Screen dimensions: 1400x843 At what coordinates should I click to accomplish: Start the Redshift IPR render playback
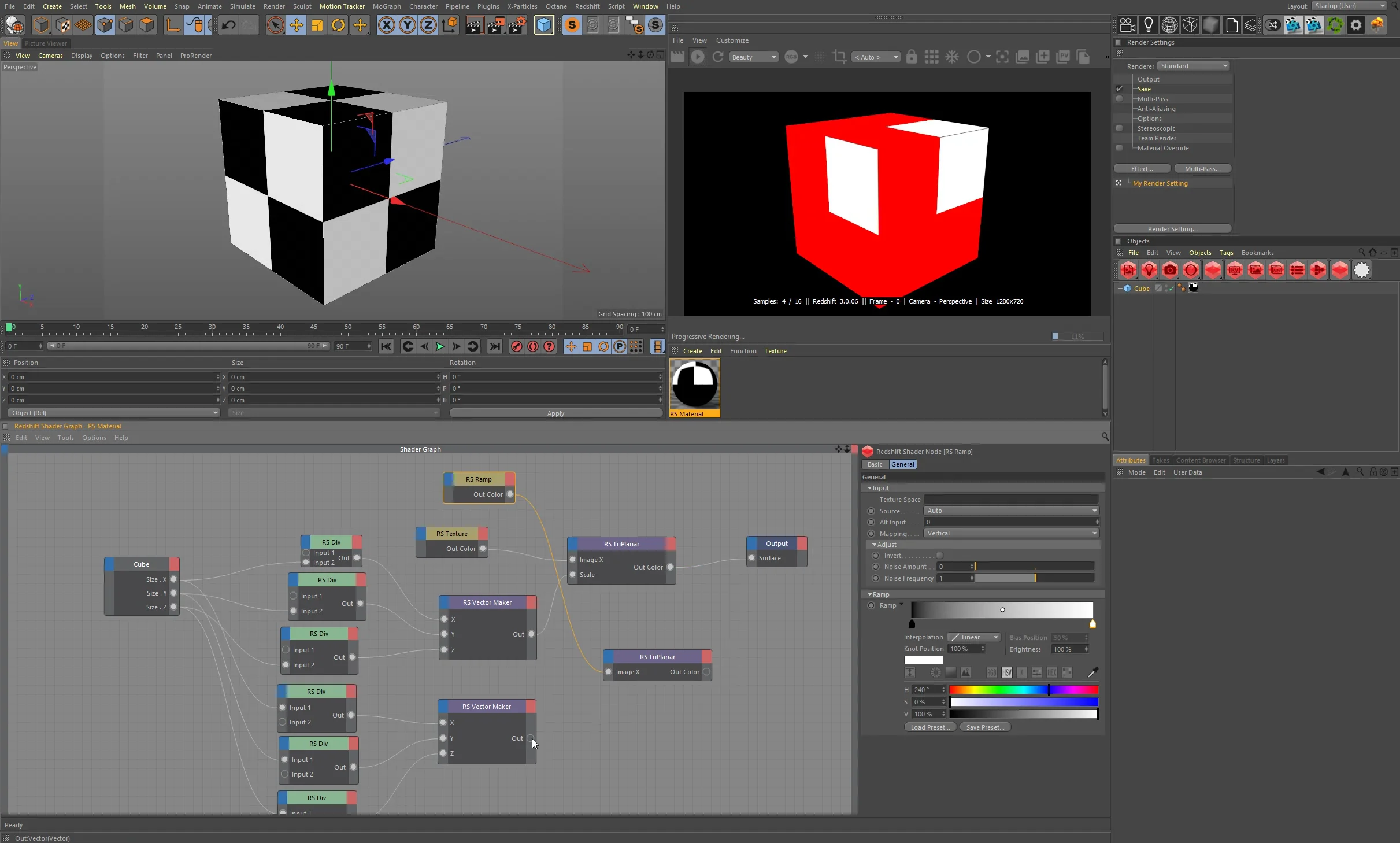697,57
